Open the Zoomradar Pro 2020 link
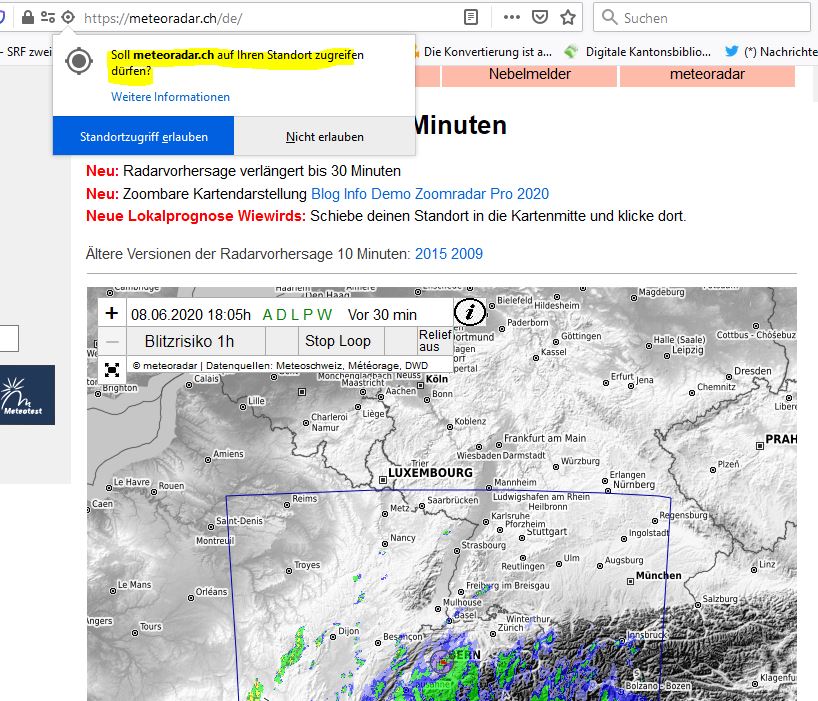 pyautogui.click(x=482, y=194)
